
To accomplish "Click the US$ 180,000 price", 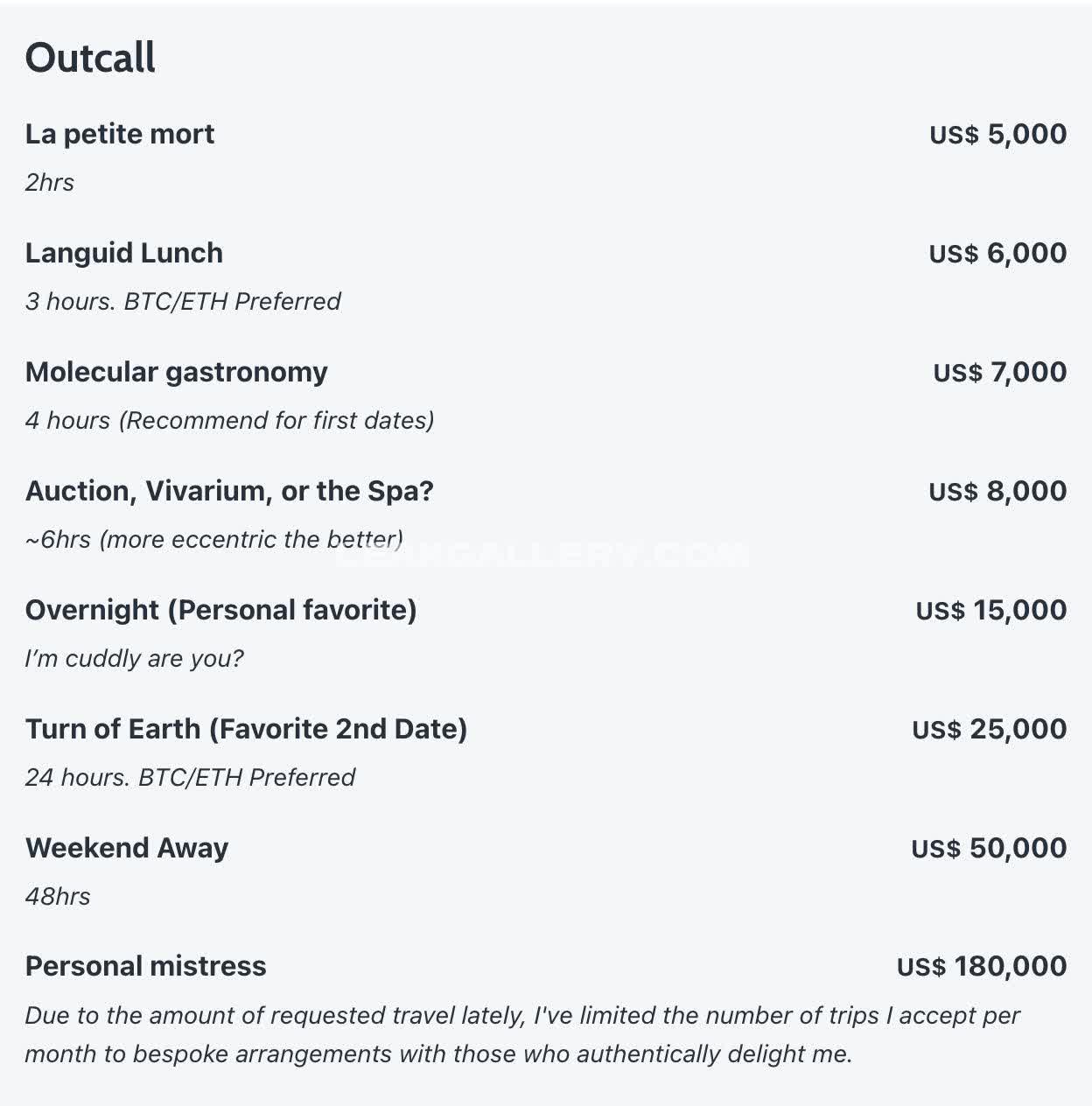I will [x=982, y=966].
